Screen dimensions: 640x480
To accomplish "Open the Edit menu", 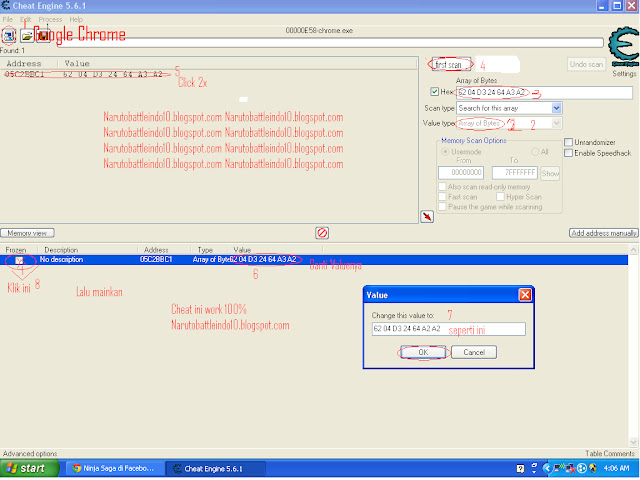I will click(x=25, y=19).
